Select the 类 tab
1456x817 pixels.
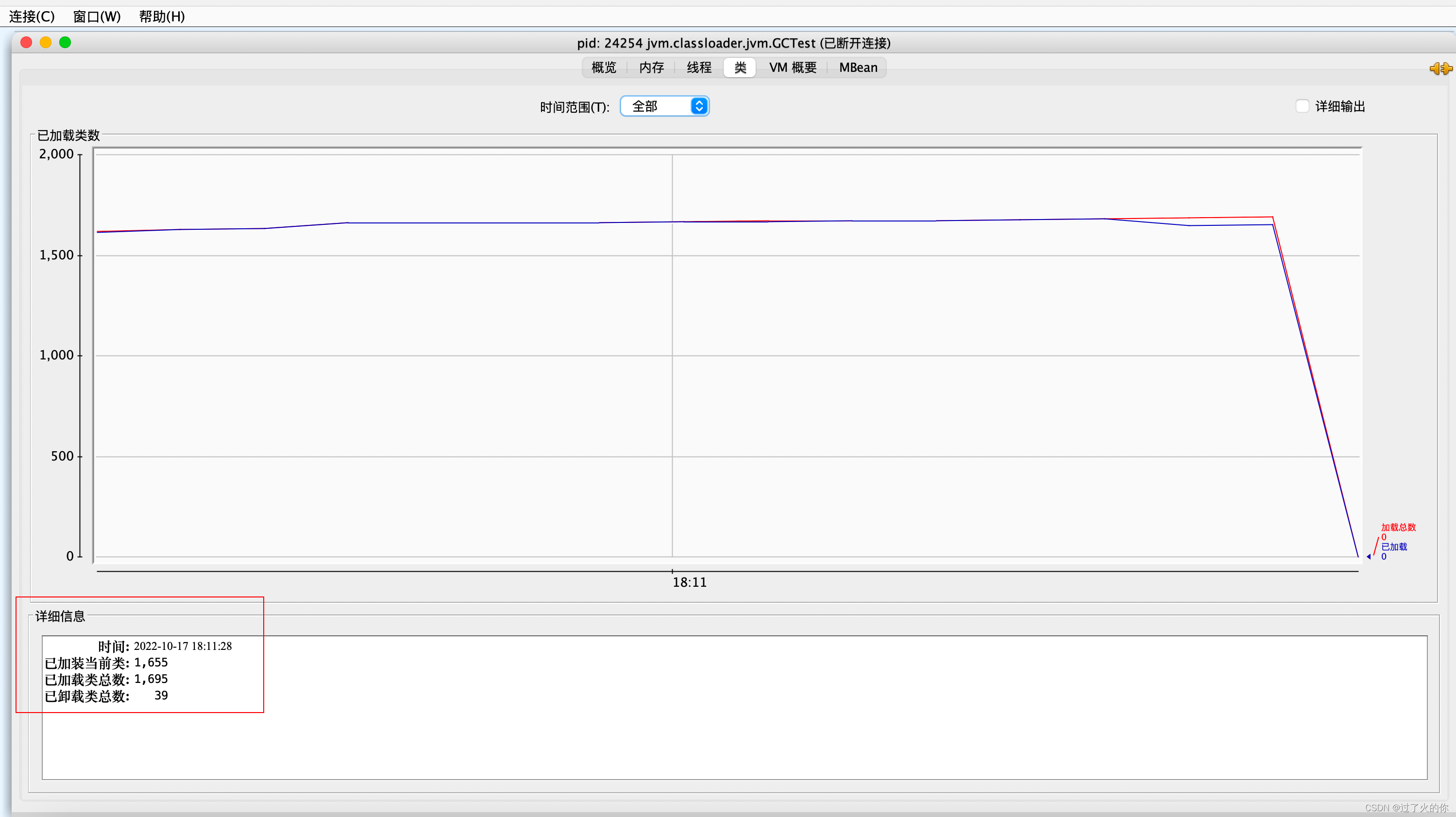point(740,68)
